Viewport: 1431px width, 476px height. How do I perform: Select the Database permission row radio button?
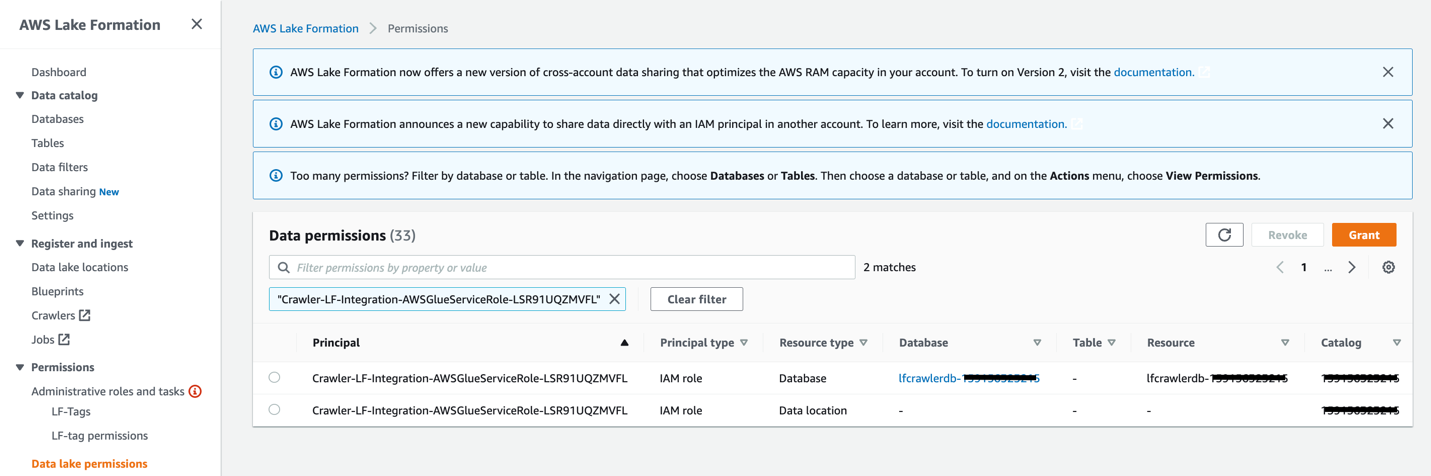pyautogui.click(x=274, y=378)
